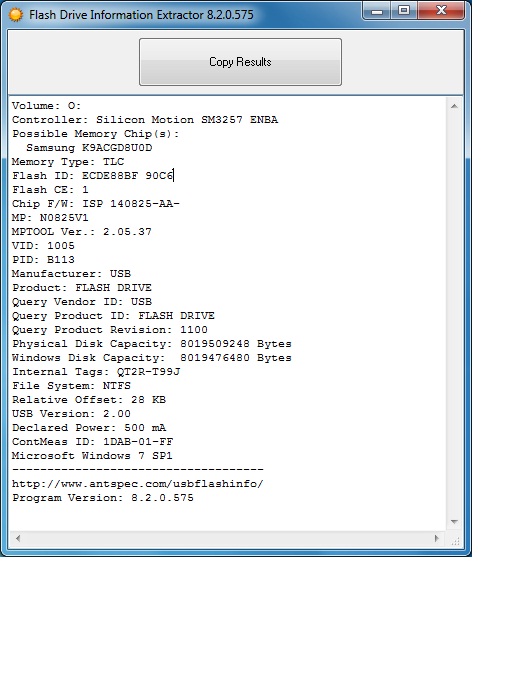Screen dimensions: 525x700
Task: Click the sun application icon in title bar
Action: [x=16, y=15]
